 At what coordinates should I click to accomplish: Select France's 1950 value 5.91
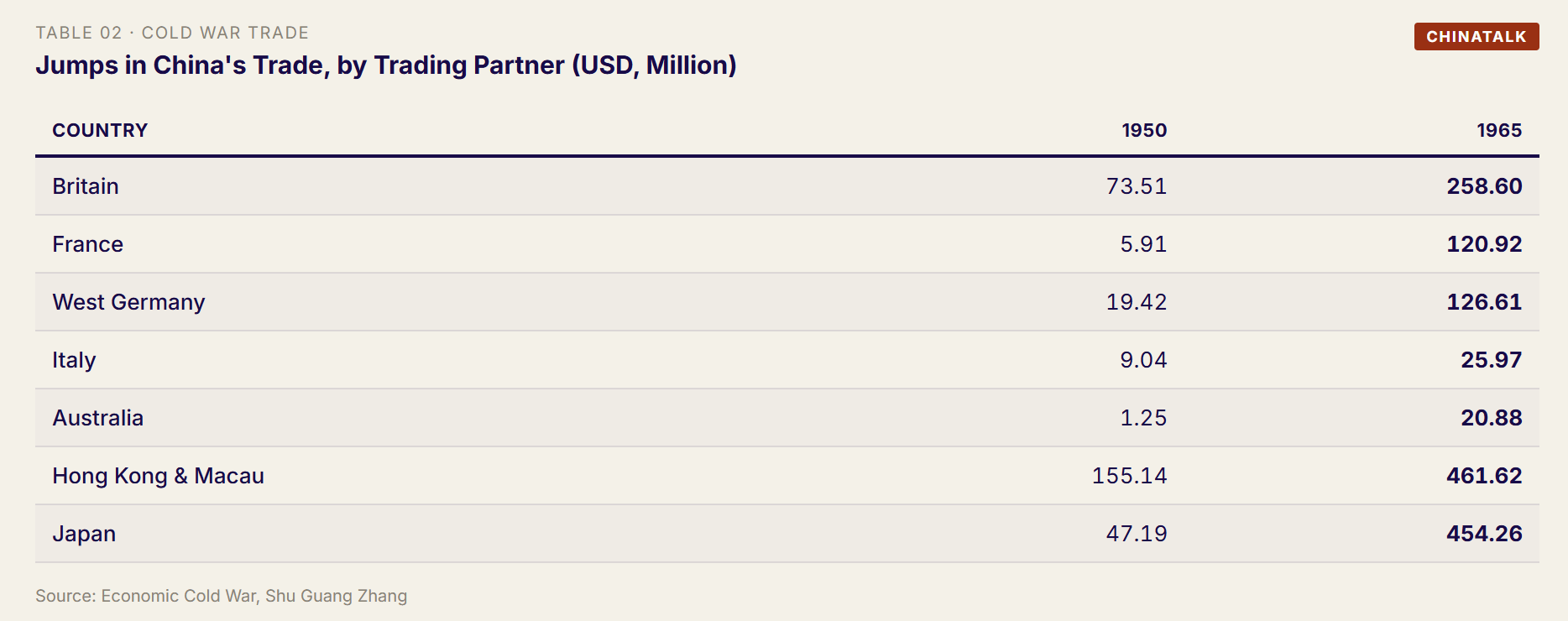point(1143,244)
